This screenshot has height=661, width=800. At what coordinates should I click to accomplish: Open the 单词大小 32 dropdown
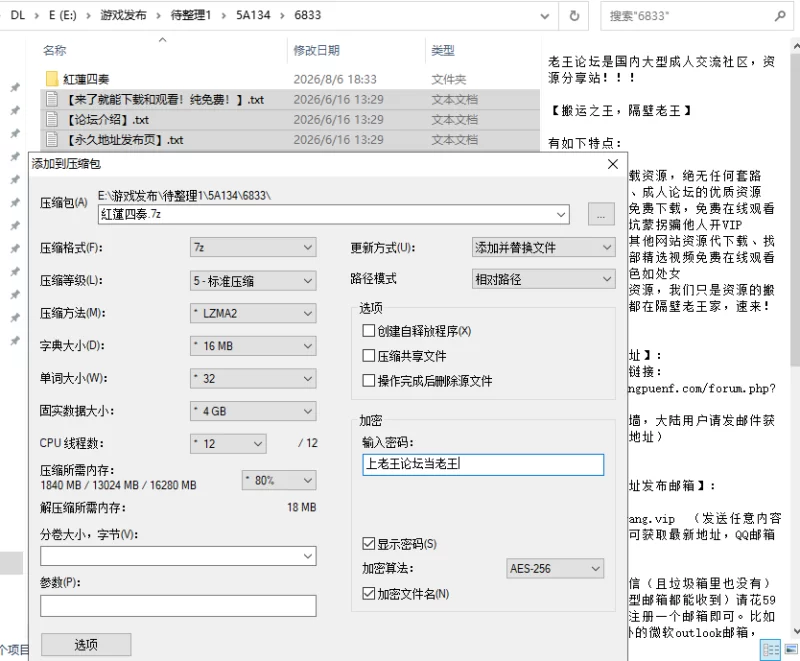click(x=253, y=378)
